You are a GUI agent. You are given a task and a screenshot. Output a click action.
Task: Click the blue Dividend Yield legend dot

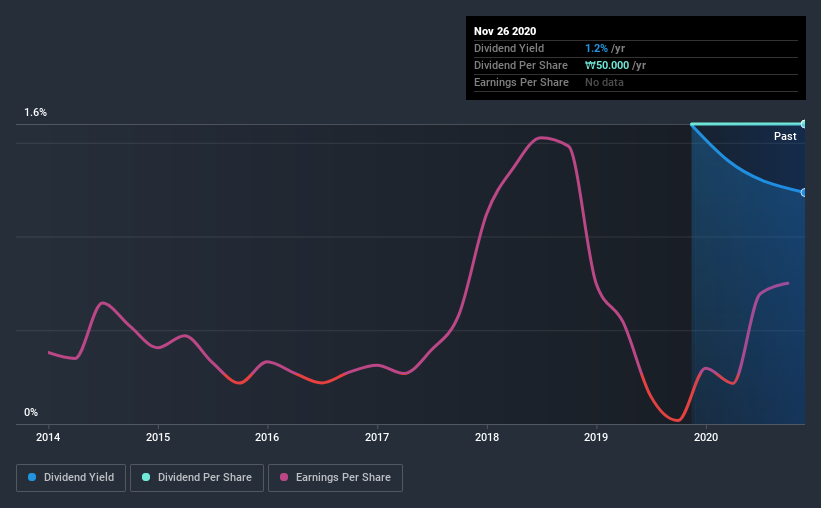31,478
